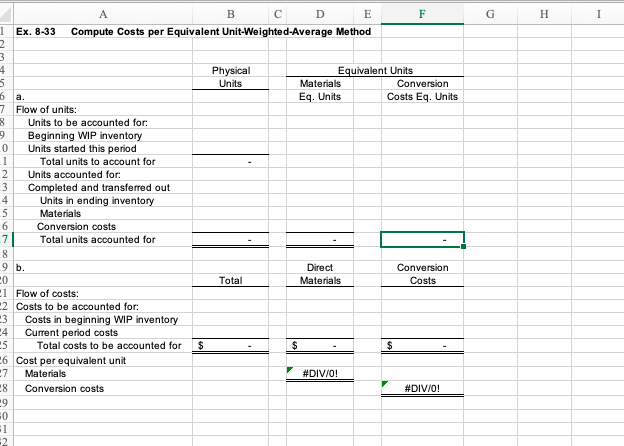The width and height of the screenshot is (624, 446).
Task: Select column H header
Action: tap(544, 14)
